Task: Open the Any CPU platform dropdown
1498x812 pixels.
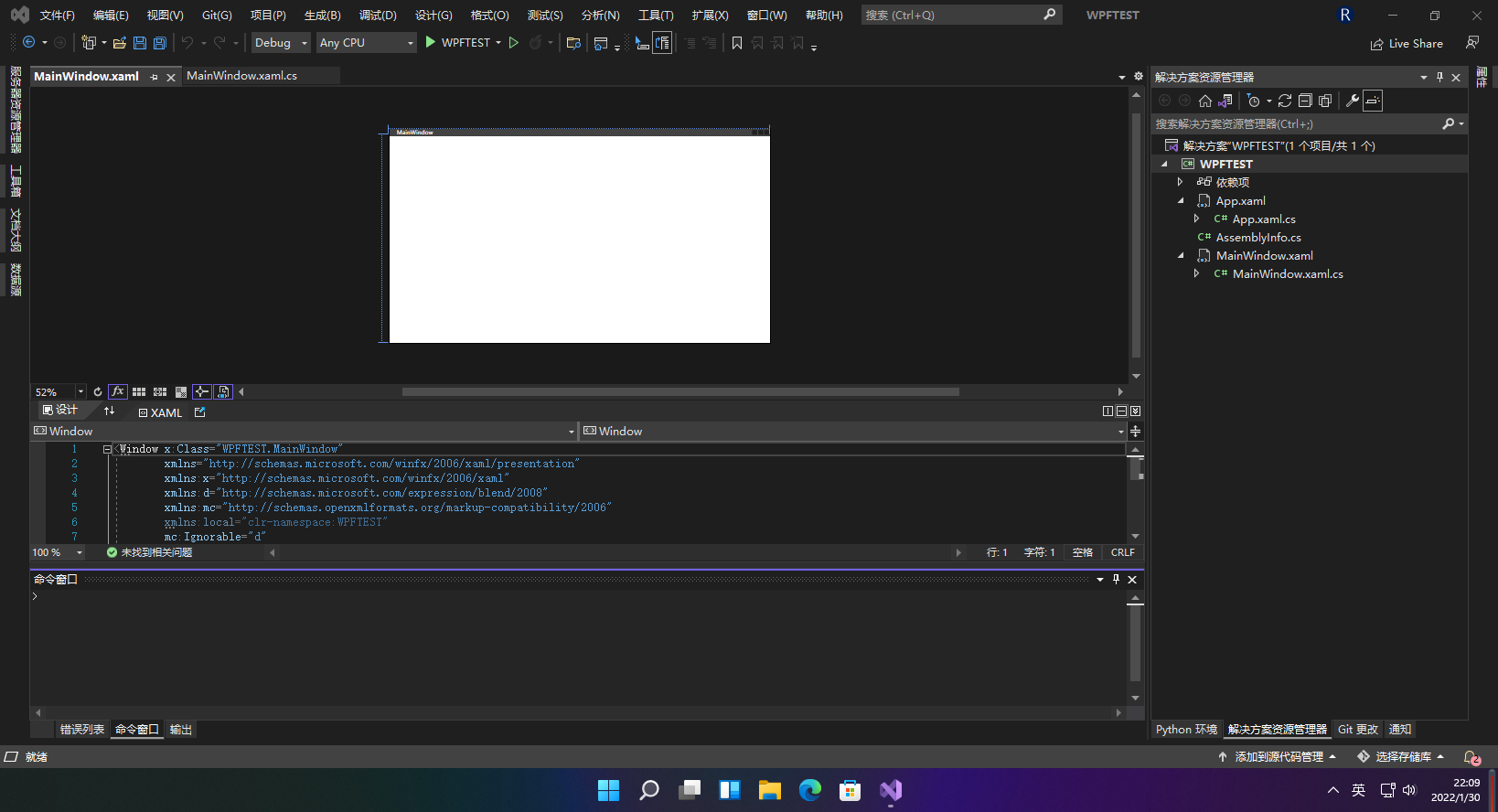Action: tap(367, 43)
